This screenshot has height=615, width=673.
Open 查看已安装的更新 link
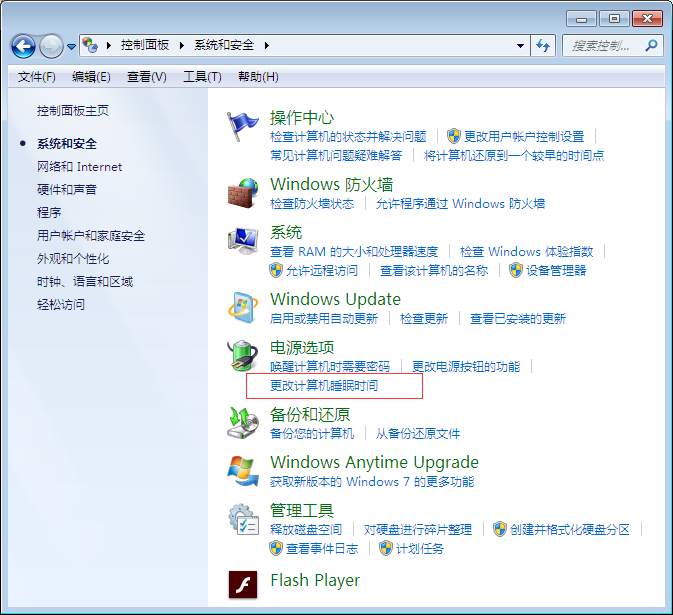(518, 318)
